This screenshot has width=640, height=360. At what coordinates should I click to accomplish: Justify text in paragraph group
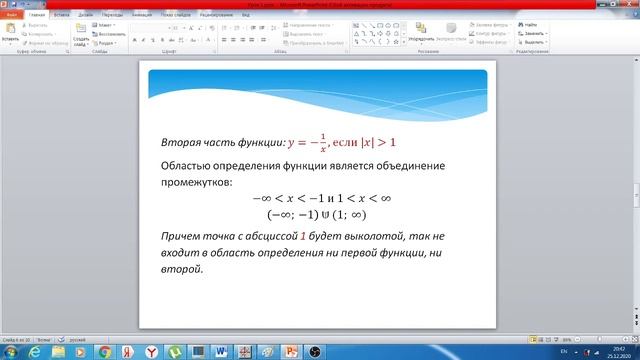(252, 40)
